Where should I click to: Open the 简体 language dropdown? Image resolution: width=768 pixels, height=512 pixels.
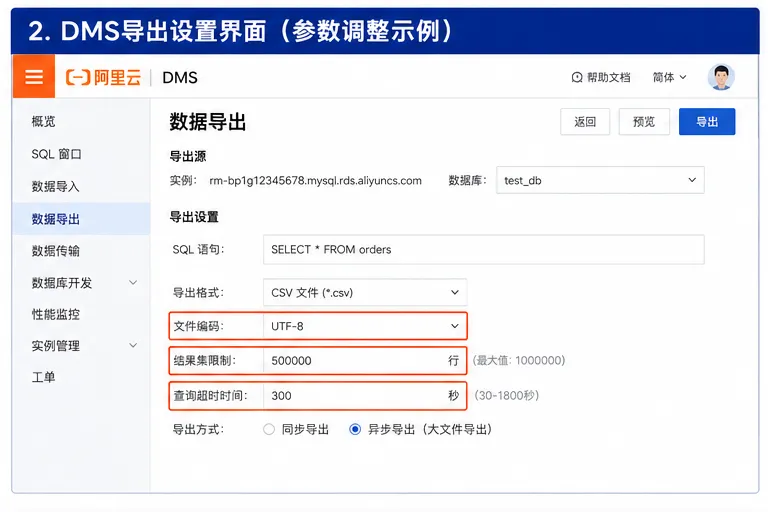(669, 77)
